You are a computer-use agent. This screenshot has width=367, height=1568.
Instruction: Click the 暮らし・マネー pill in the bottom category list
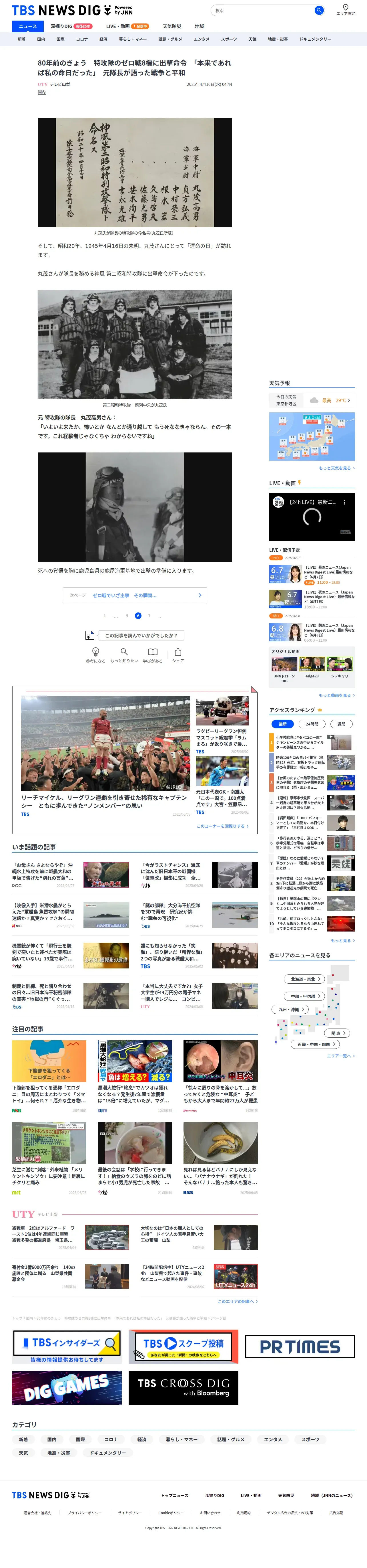[182, 1440]
